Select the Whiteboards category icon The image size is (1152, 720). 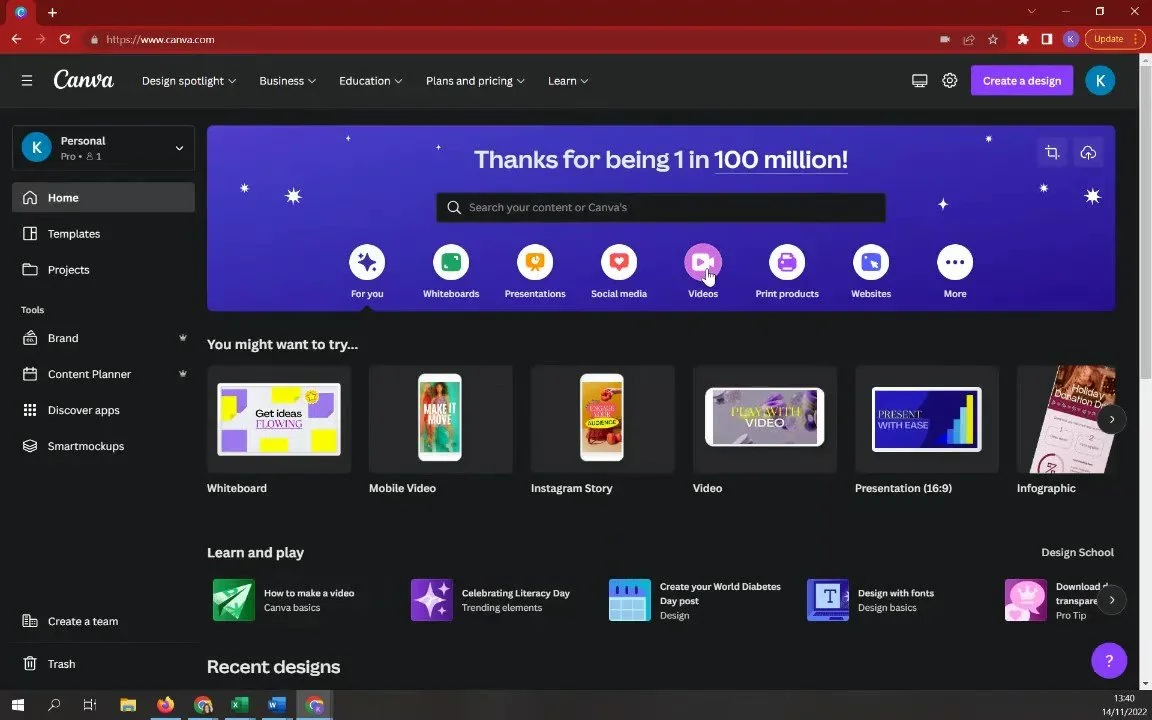click(x=451, y=262)
